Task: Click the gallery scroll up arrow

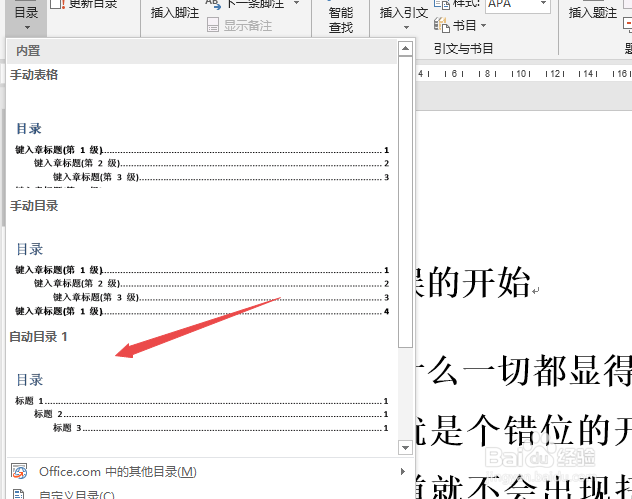Action: [405, 49]
